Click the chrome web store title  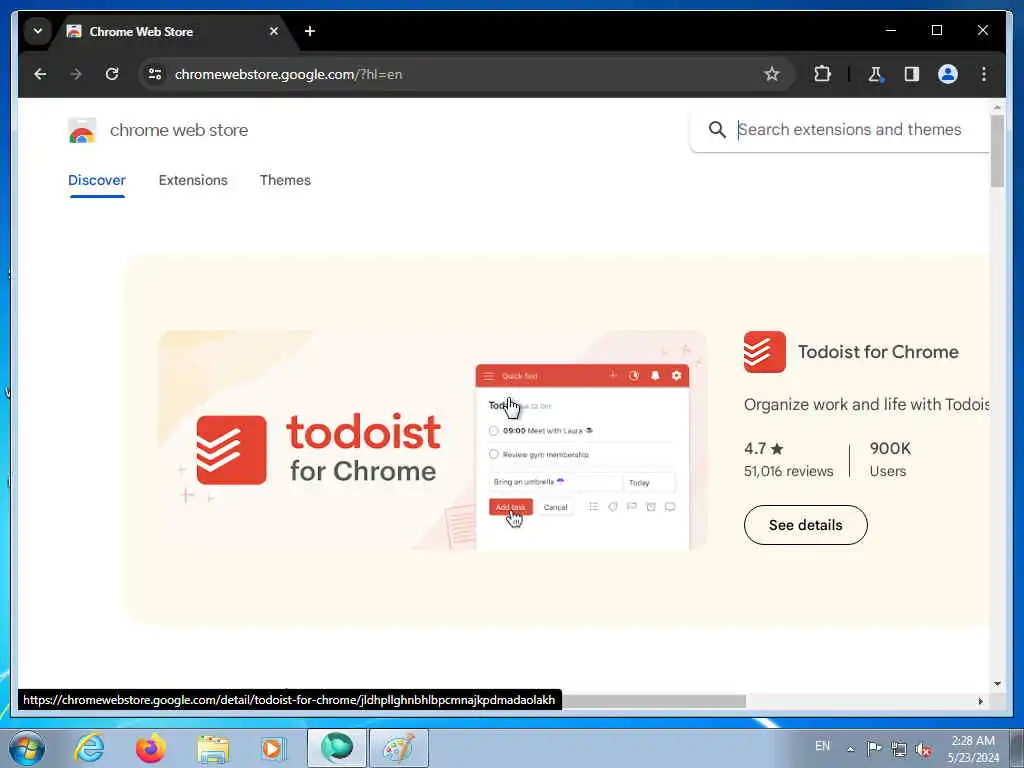pos(179,130)
